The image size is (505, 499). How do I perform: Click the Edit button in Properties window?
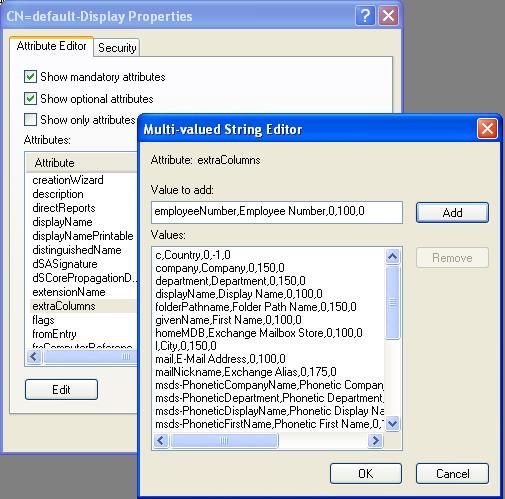click(x=61, y=390)
